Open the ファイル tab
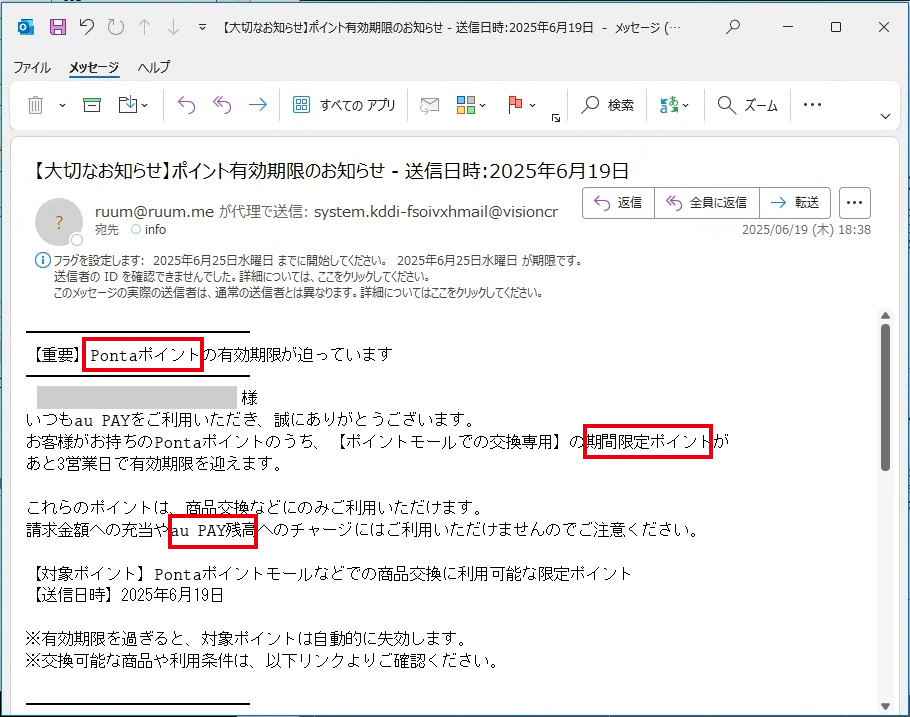The height and width of the screenshot is (717, 910). coord(32,67)
